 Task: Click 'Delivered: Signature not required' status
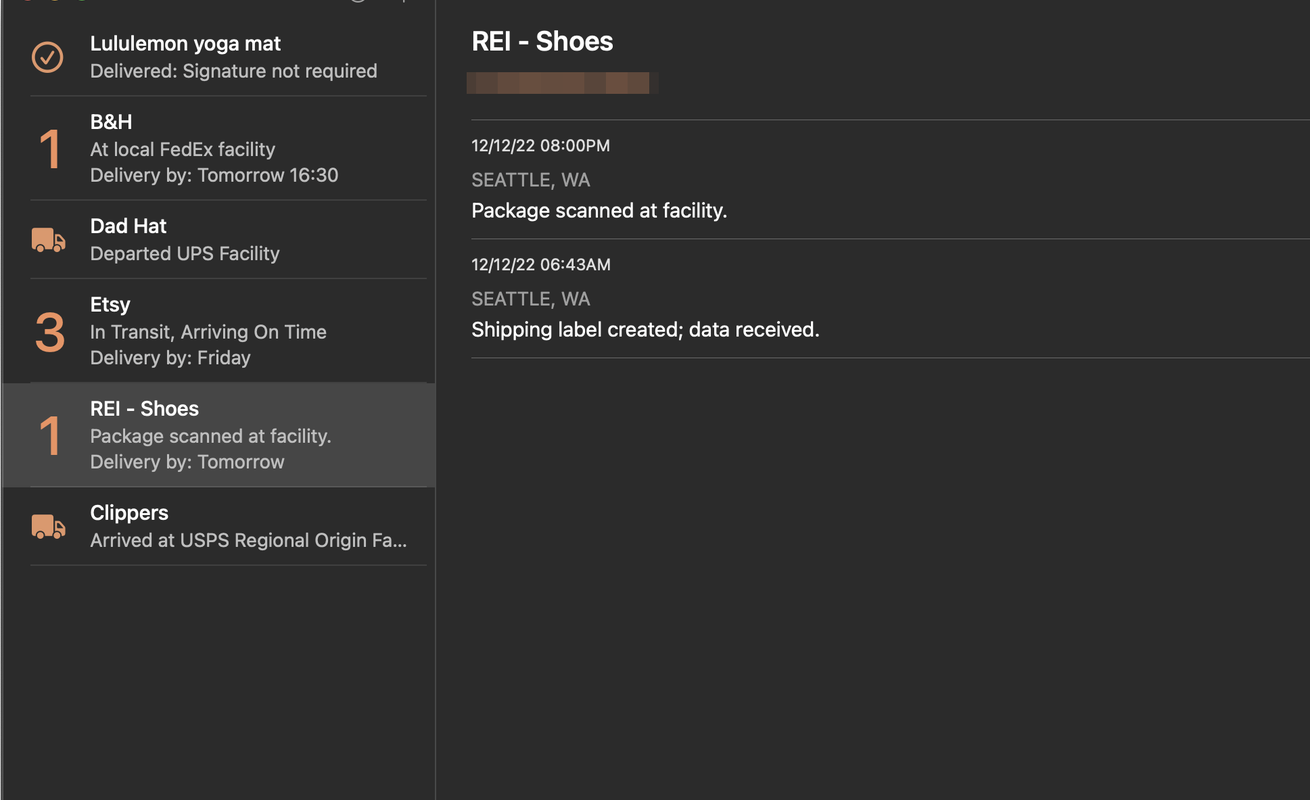click(234, 71)
